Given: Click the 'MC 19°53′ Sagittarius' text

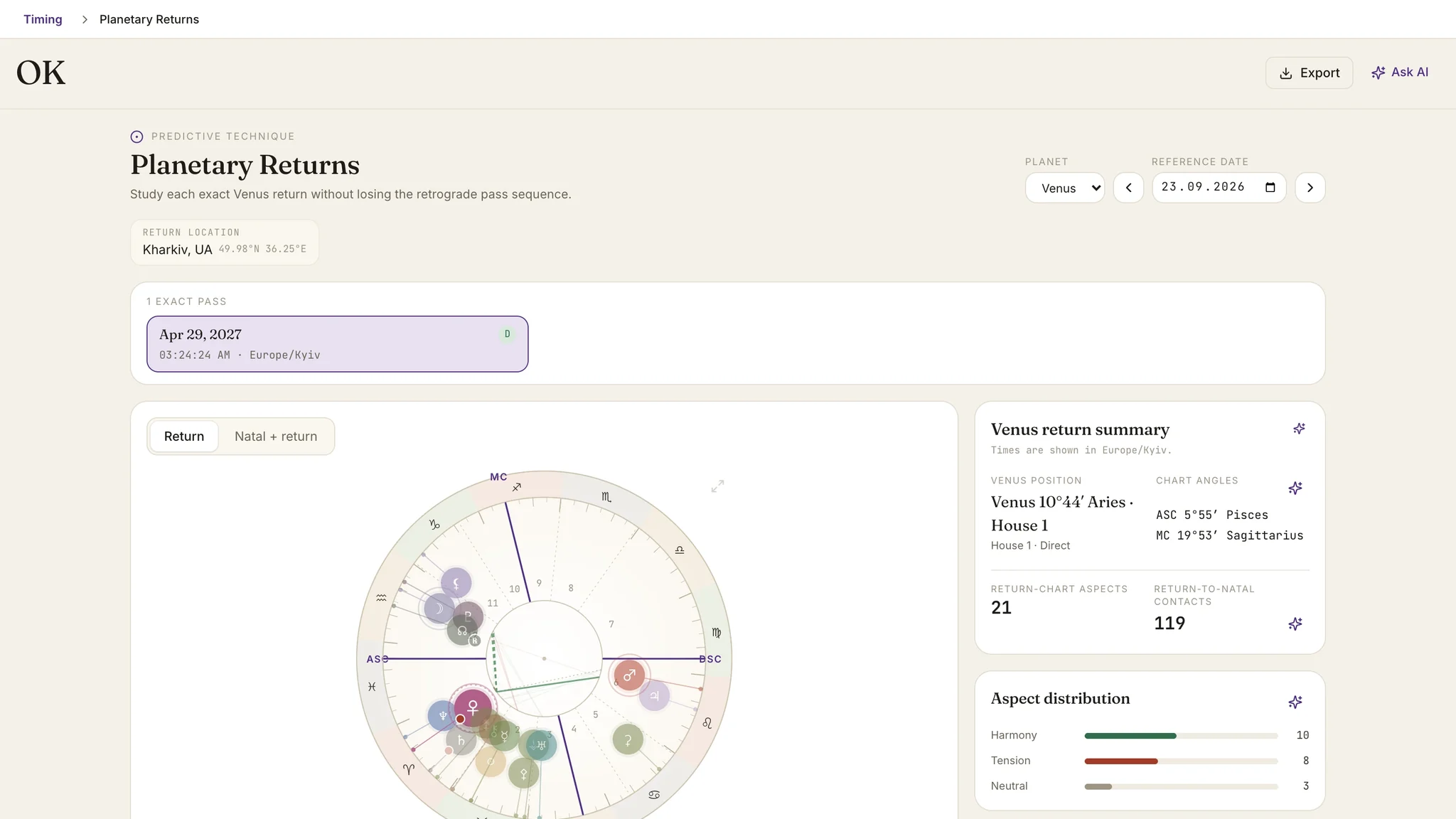Looking at the screenshot, I should click(x=1229, y=535).
